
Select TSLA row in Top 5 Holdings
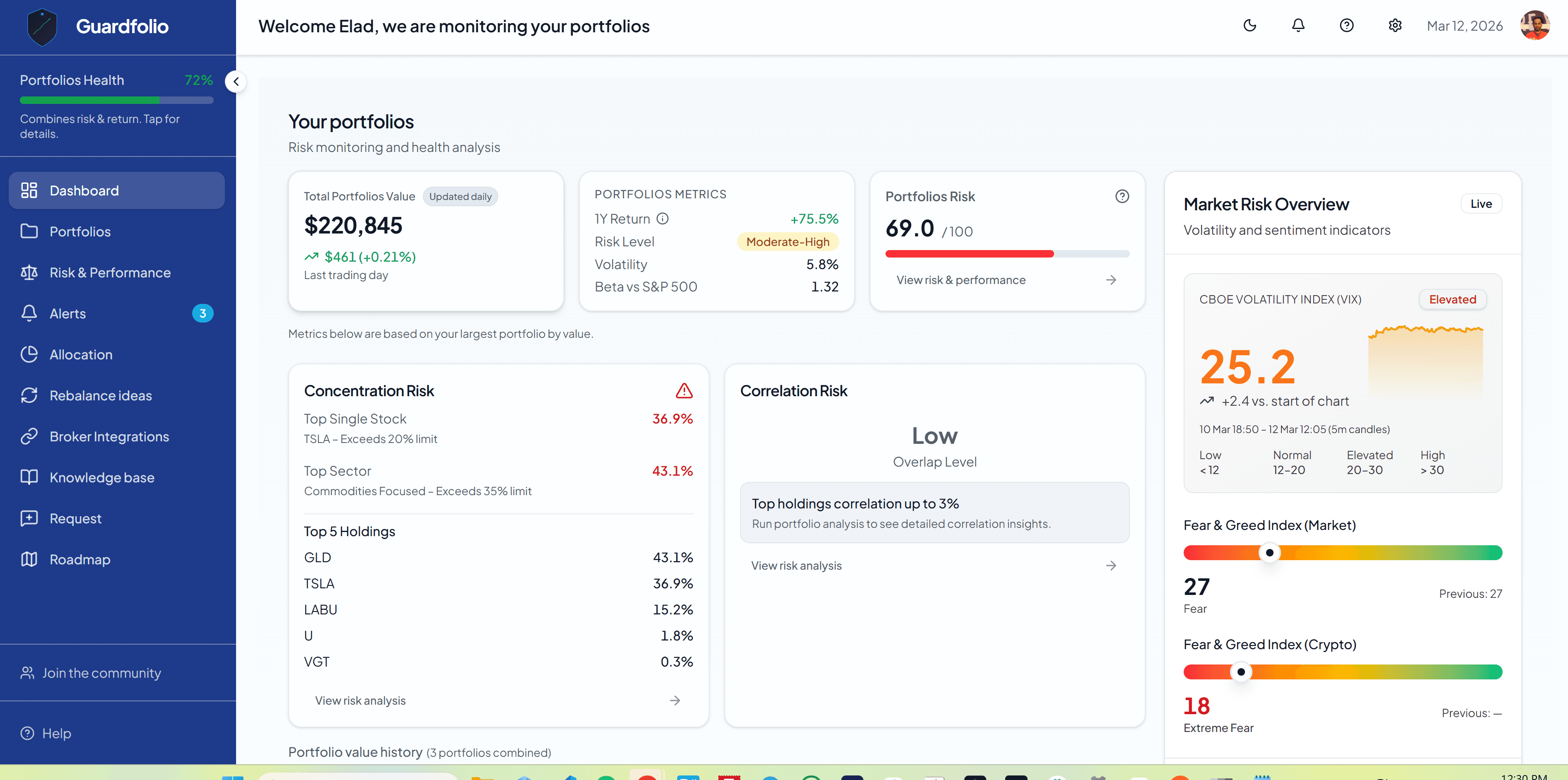coord(499,583)
